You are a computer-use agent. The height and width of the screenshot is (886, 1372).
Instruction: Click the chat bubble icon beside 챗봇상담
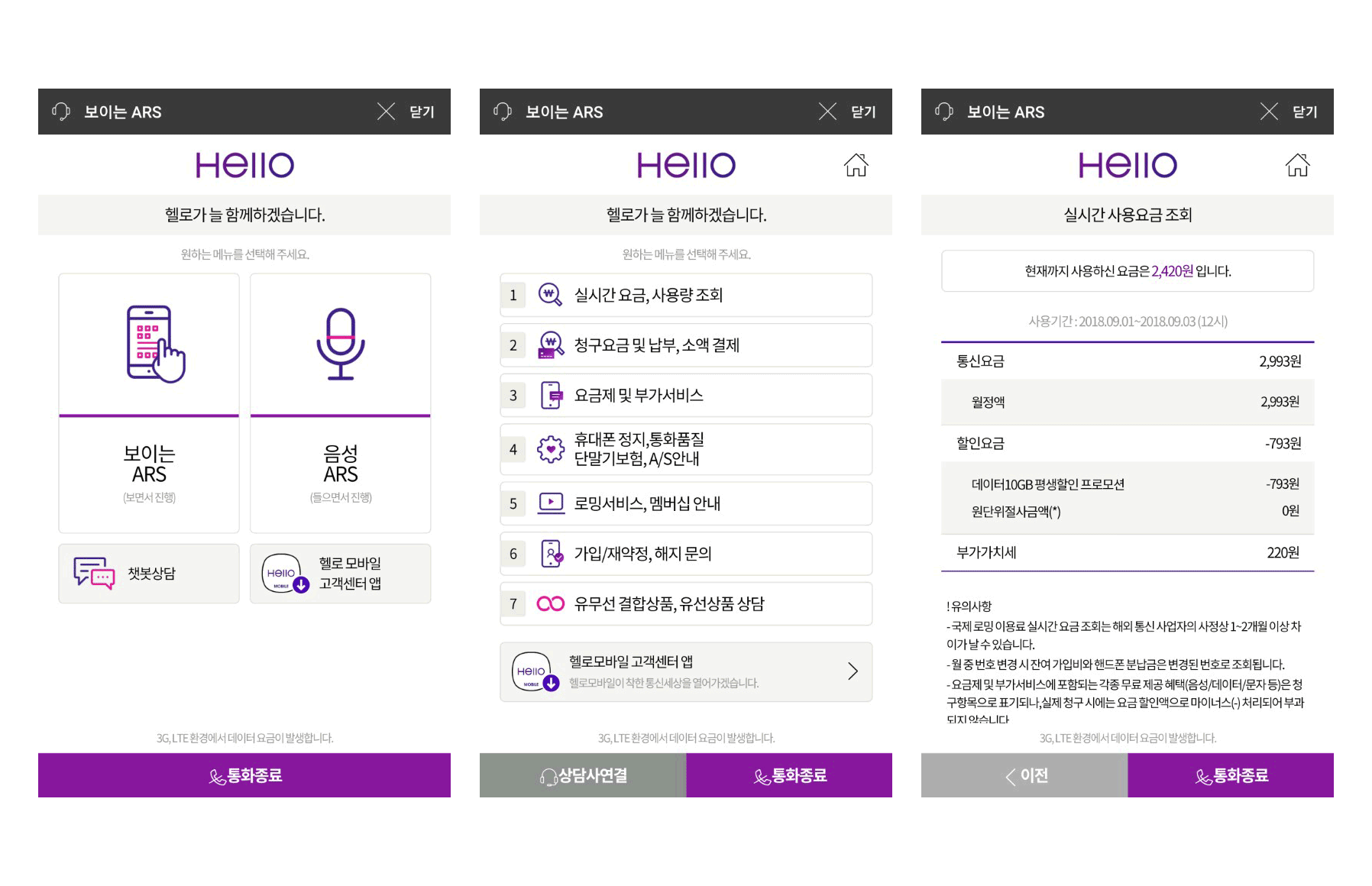94,573
